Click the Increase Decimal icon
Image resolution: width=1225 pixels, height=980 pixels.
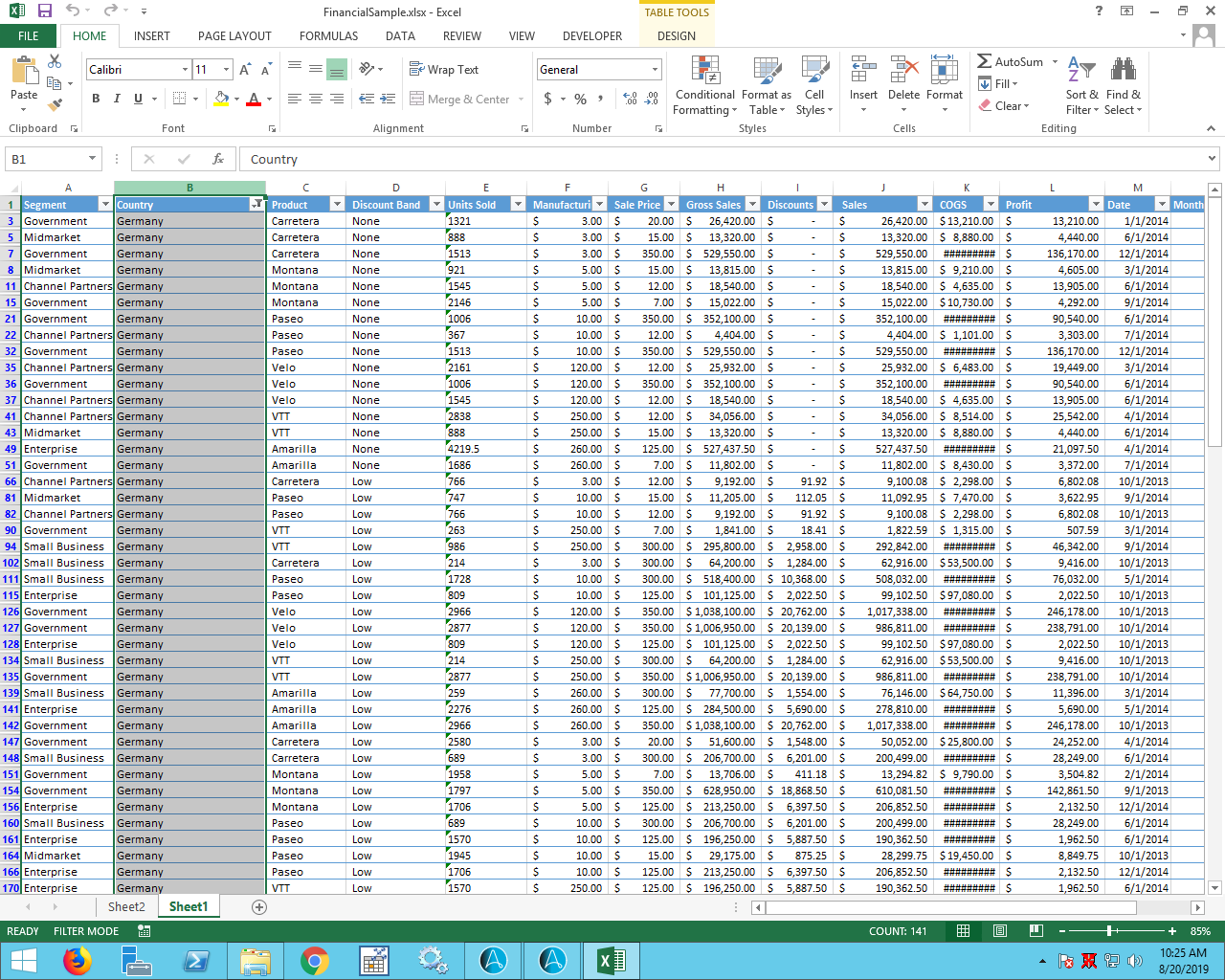click(x=630, y=99)
